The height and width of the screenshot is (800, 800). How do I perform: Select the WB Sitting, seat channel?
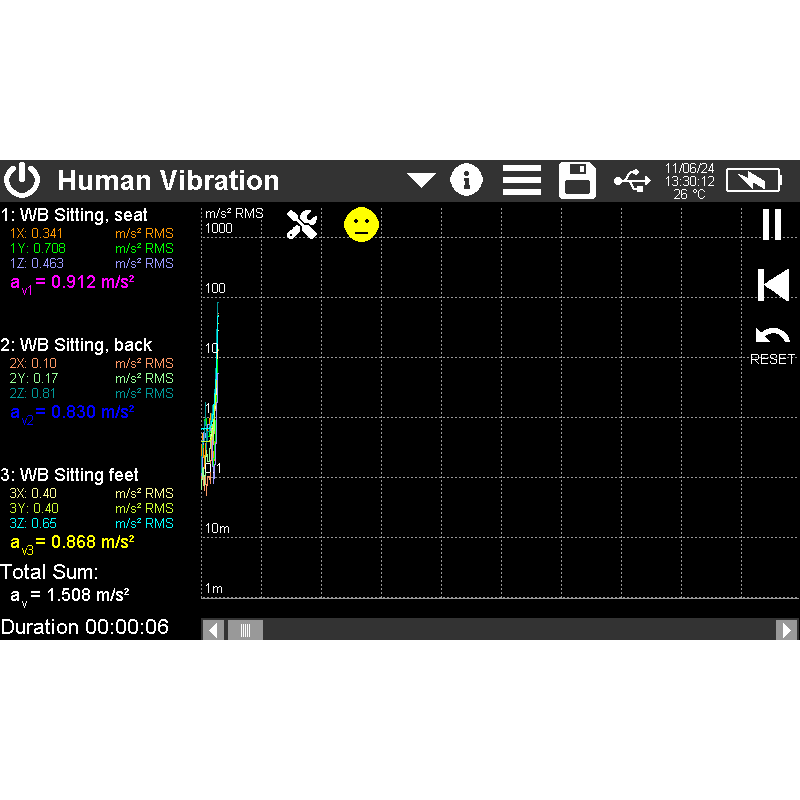coord(74,215)
